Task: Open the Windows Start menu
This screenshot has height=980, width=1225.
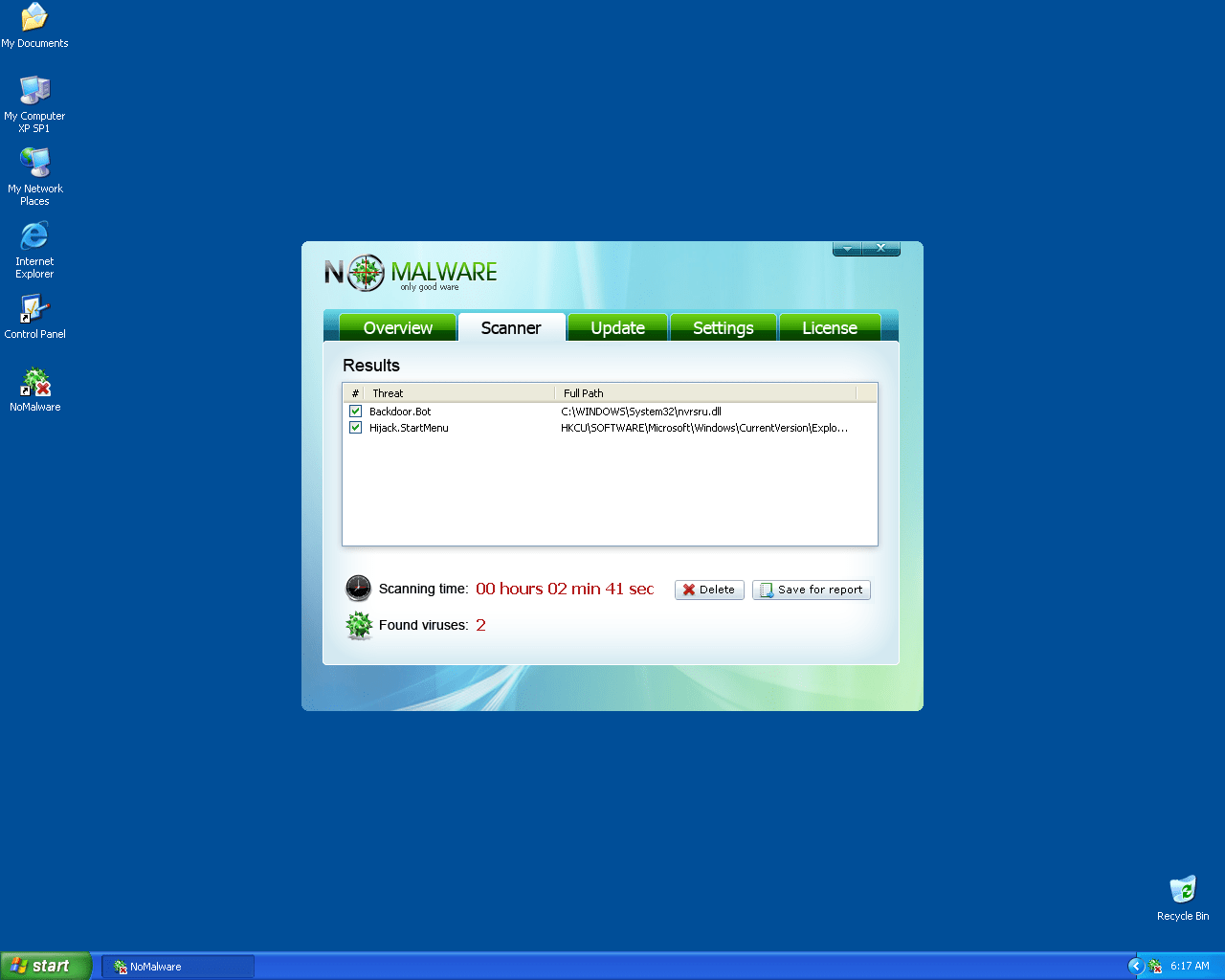Action: point(45,966)
